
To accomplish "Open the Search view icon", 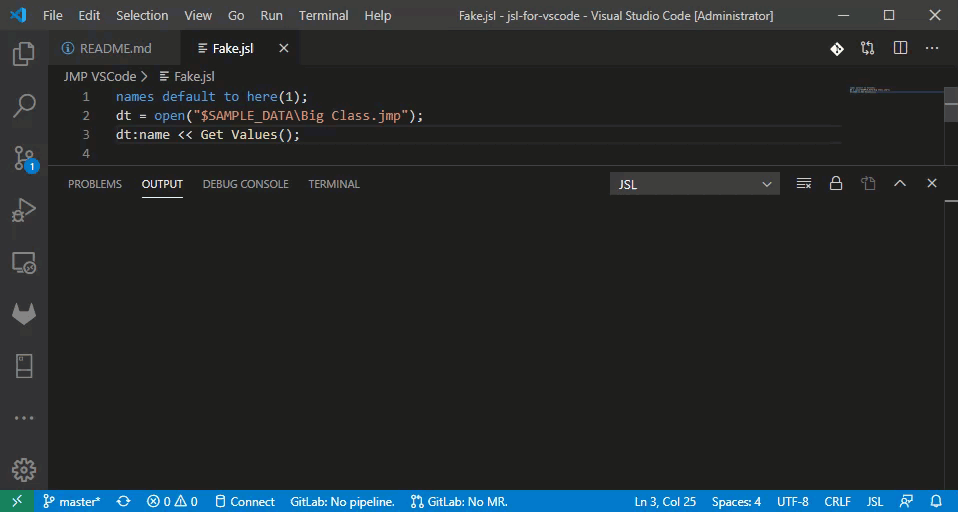I will 24,106.
